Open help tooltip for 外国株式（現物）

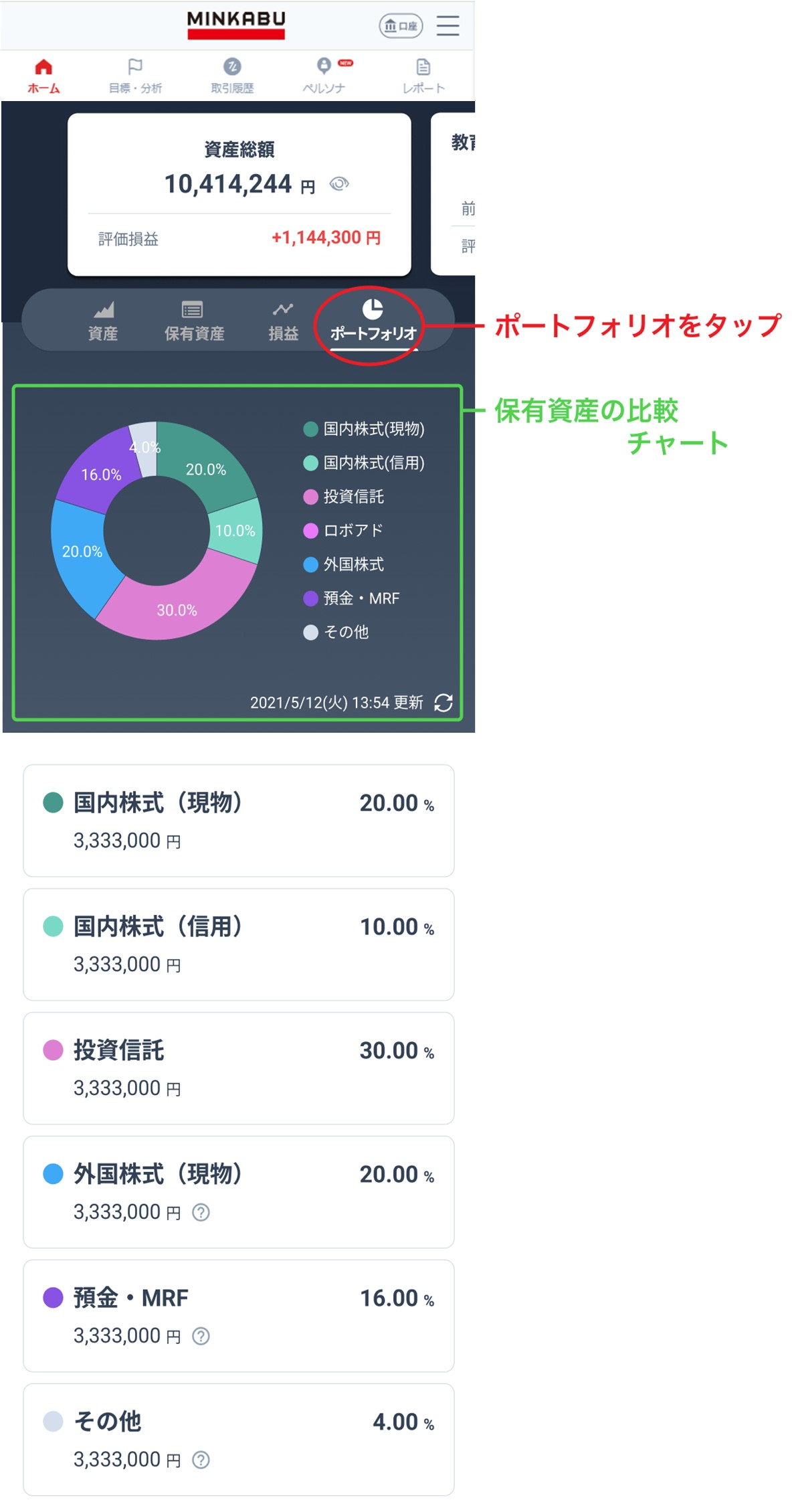pos(201,1212)
